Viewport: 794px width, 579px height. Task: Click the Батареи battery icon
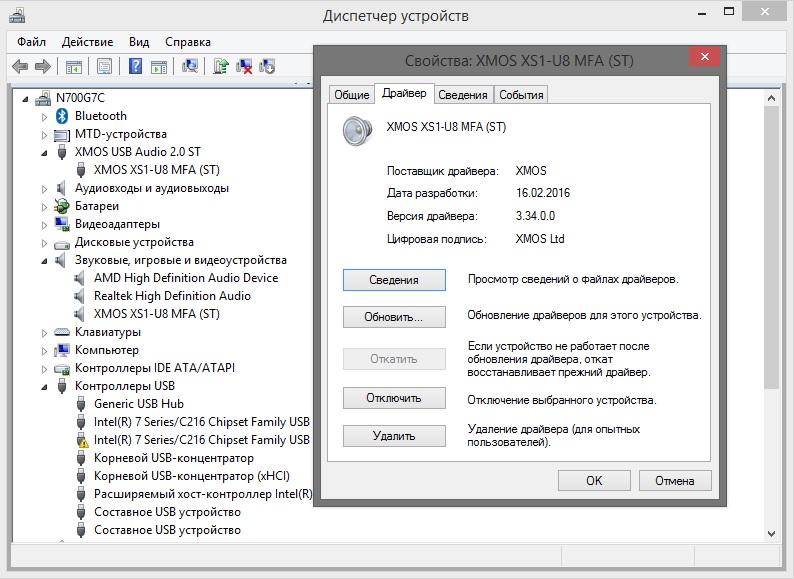click(62, 206)
